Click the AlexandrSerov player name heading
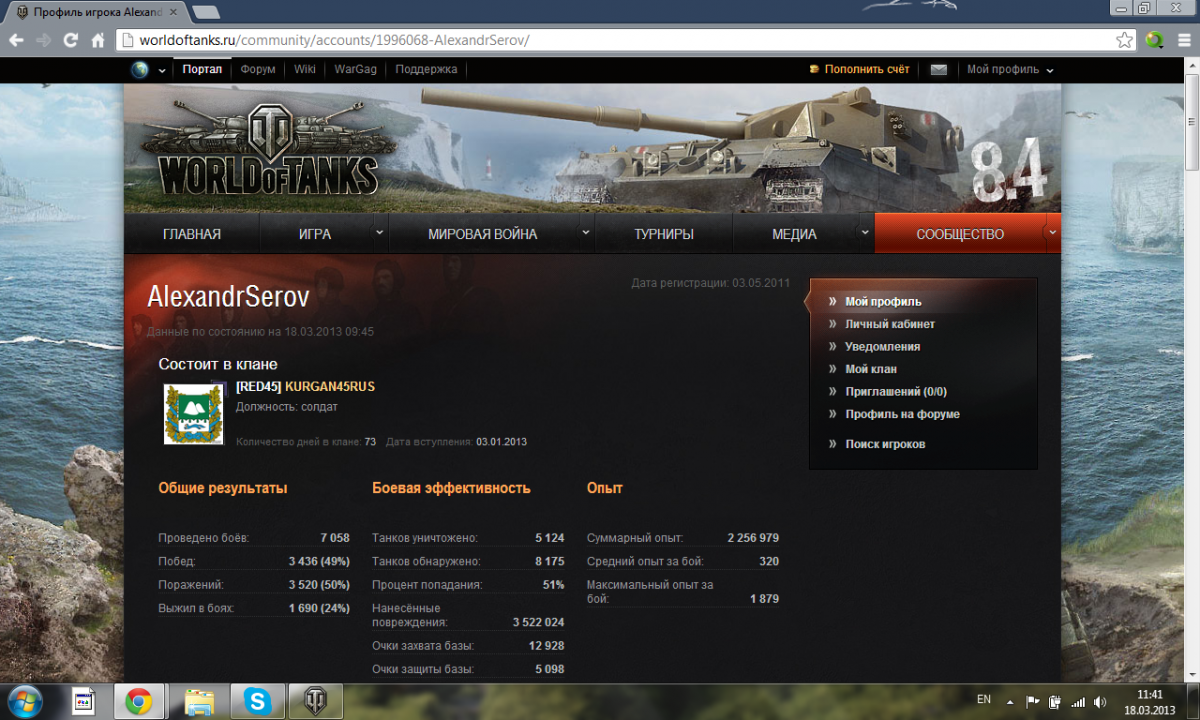 click(x=228, y=296)
